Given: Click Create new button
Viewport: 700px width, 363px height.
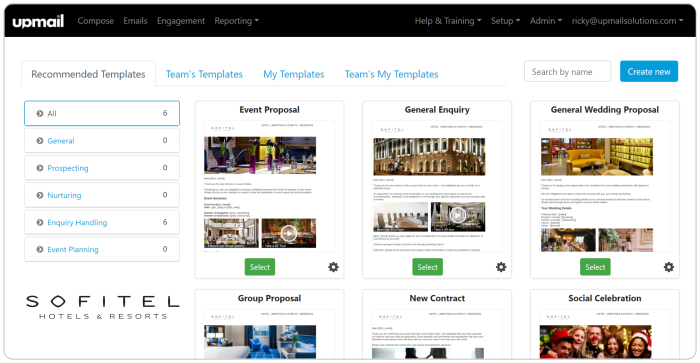Looking at the screenshot, I should click(x=649, y=71).
